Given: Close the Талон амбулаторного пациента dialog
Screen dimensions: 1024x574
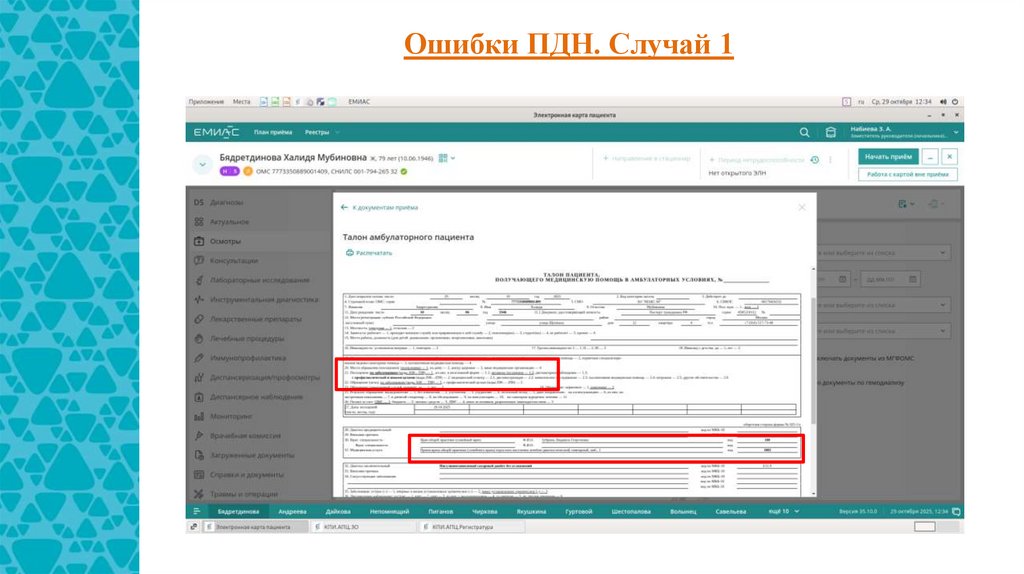Looking at the screenshot, I should [802, 207].
